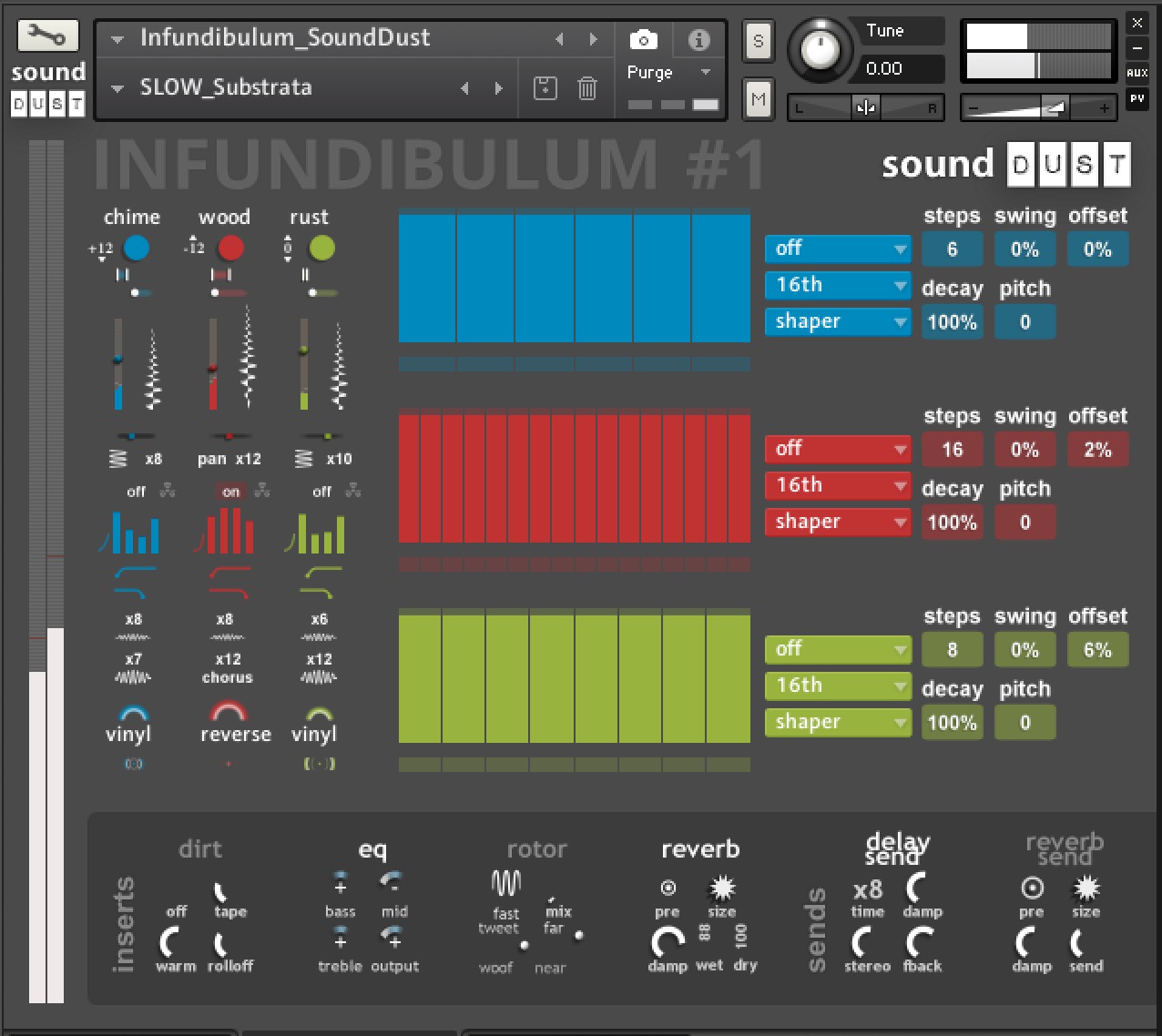The width and height of the screenshot is (1162, 1036).
Task: Select previous snapshot arrow for SLOW_Substrata
Action: [464, 88]
